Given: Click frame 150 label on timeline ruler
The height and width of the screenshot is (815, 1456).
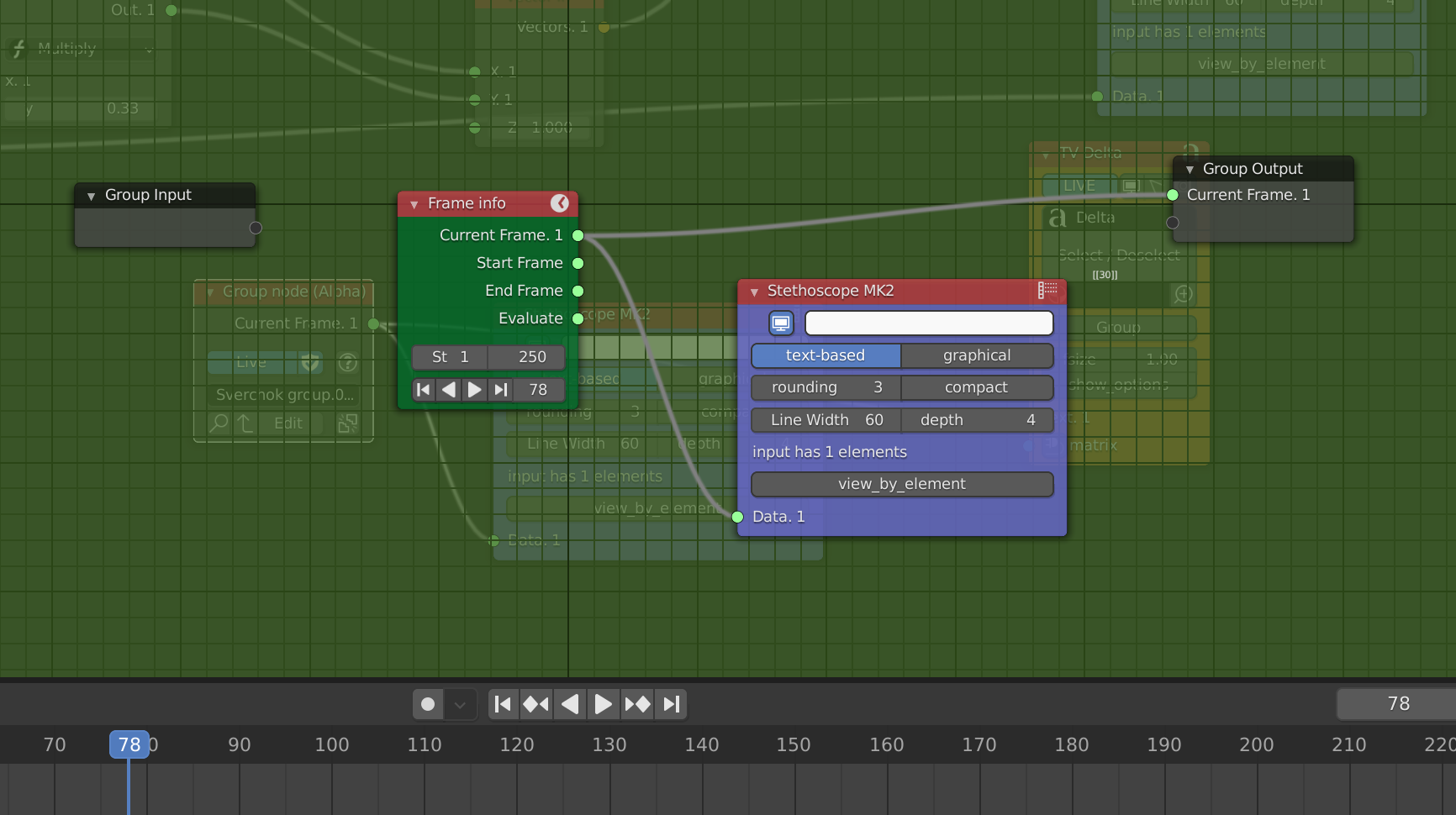Looking at the screenshot, I should [x=794, y=744].
